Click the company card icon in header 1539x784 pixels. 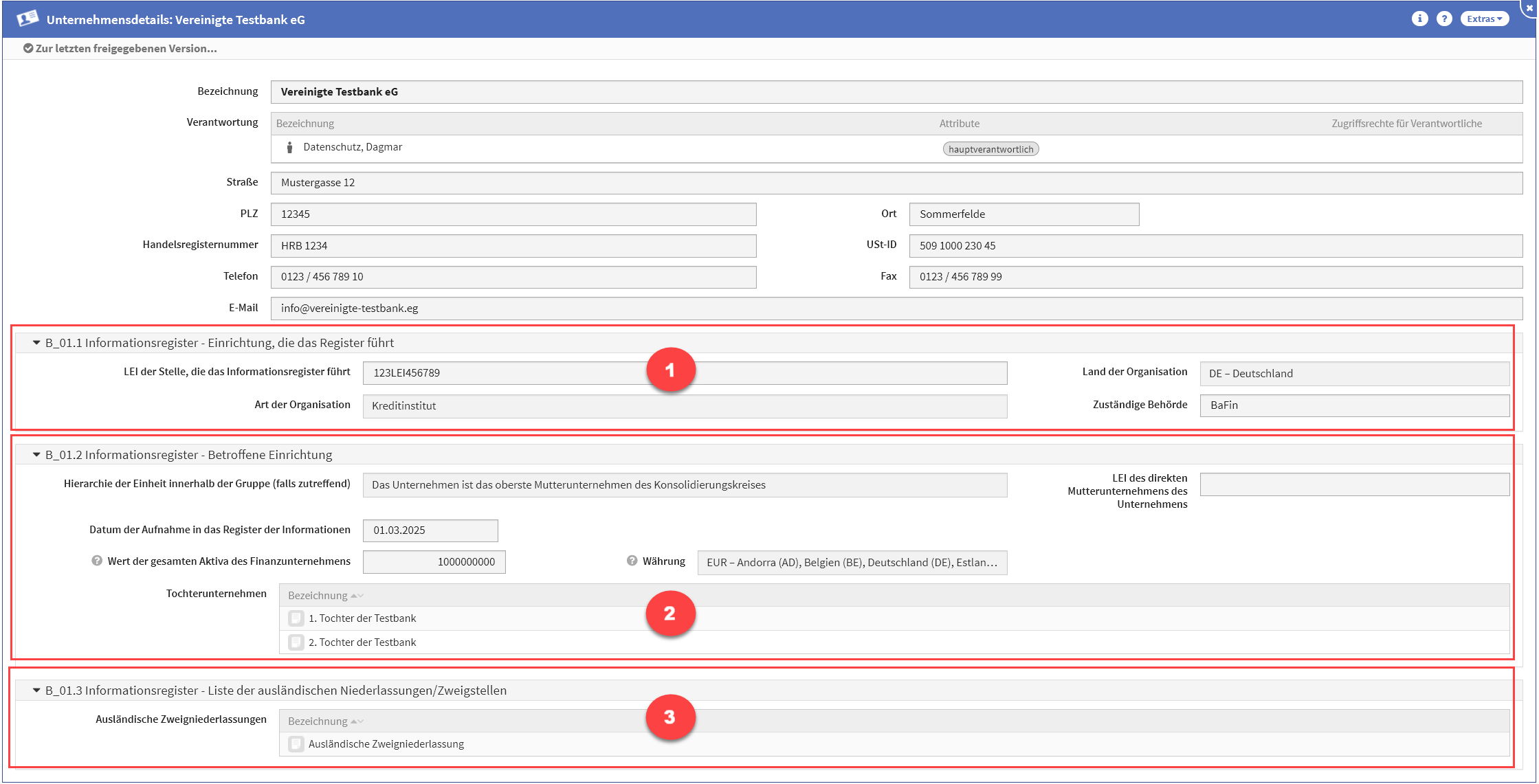tap(27, 19)
